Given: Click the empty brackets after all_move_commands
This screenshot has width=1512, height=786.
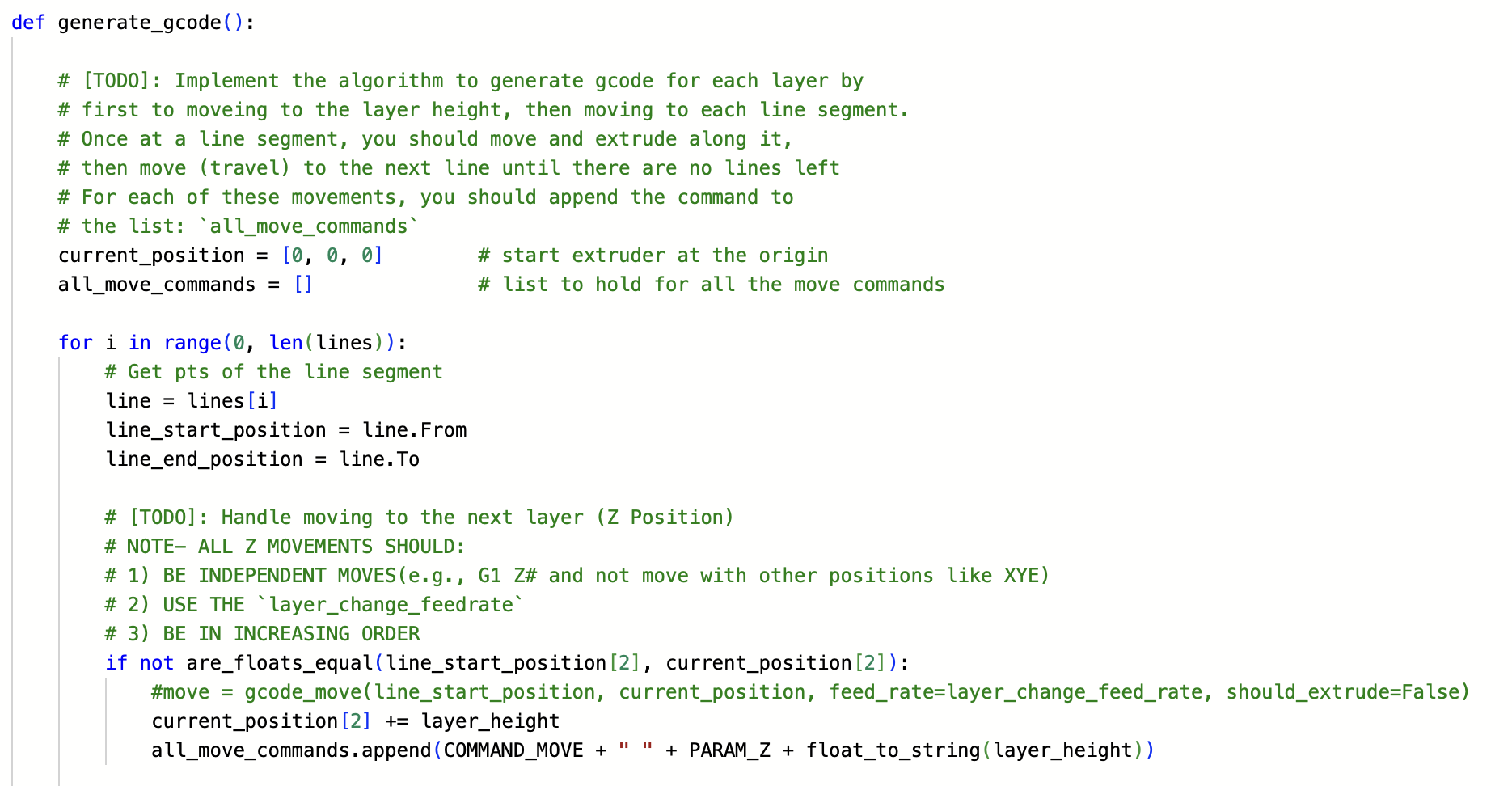Looking at the screenshot, I should [x=303, y=285].
